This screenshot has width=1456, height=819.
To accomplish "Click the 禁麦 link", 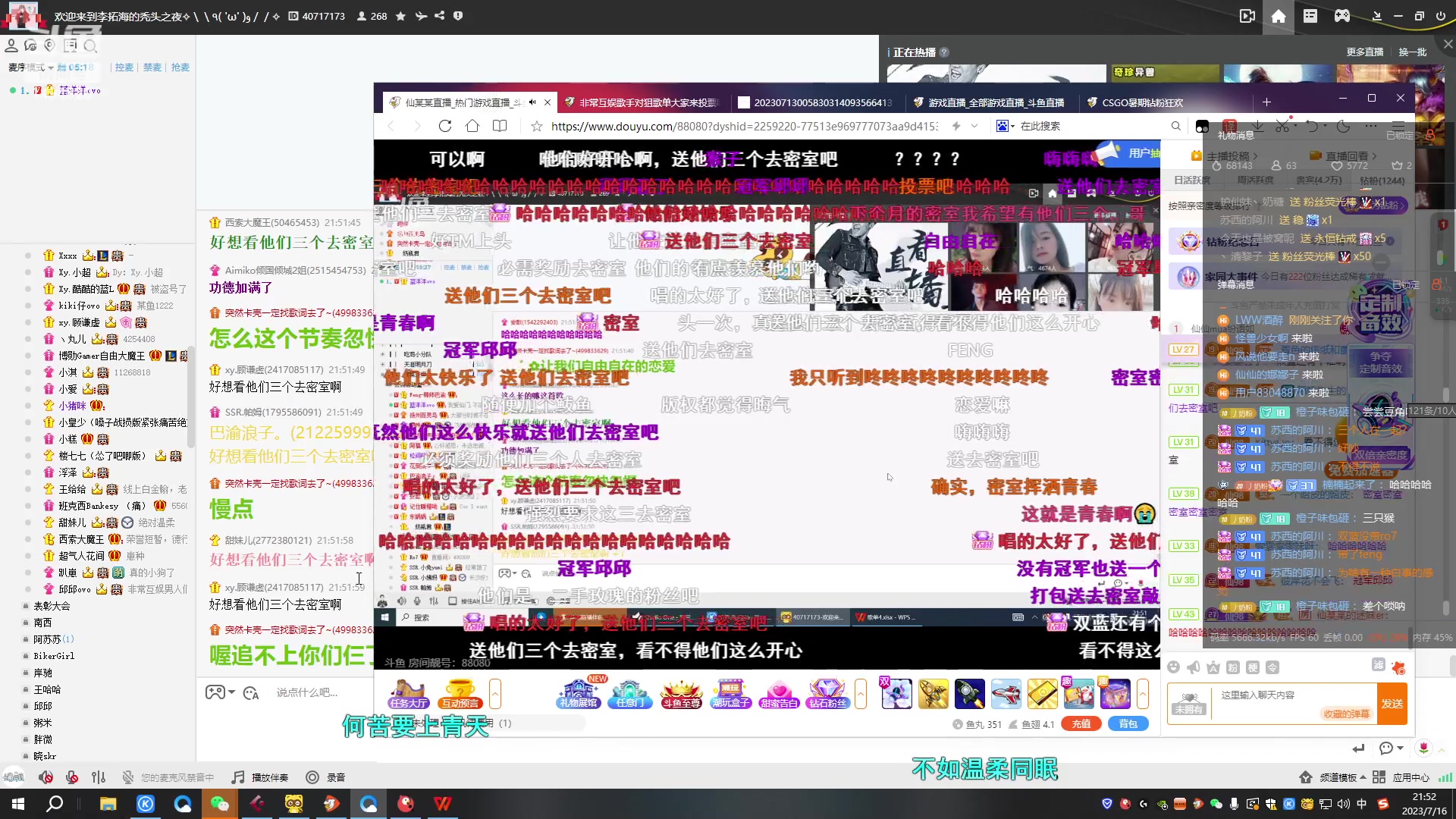I will [x=152, y=67].
